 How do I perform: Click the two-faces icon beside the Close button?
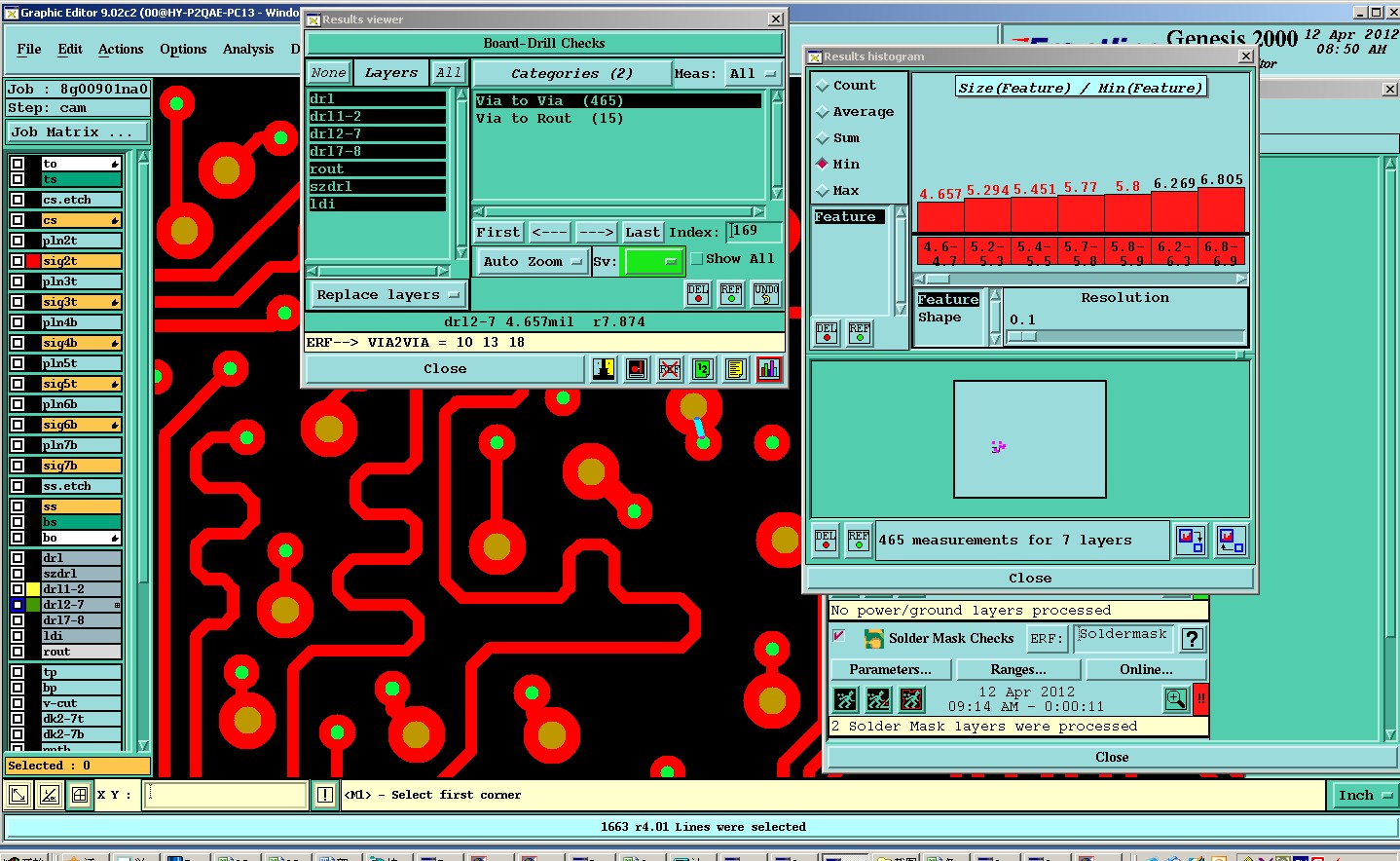[x=604, y=369]
